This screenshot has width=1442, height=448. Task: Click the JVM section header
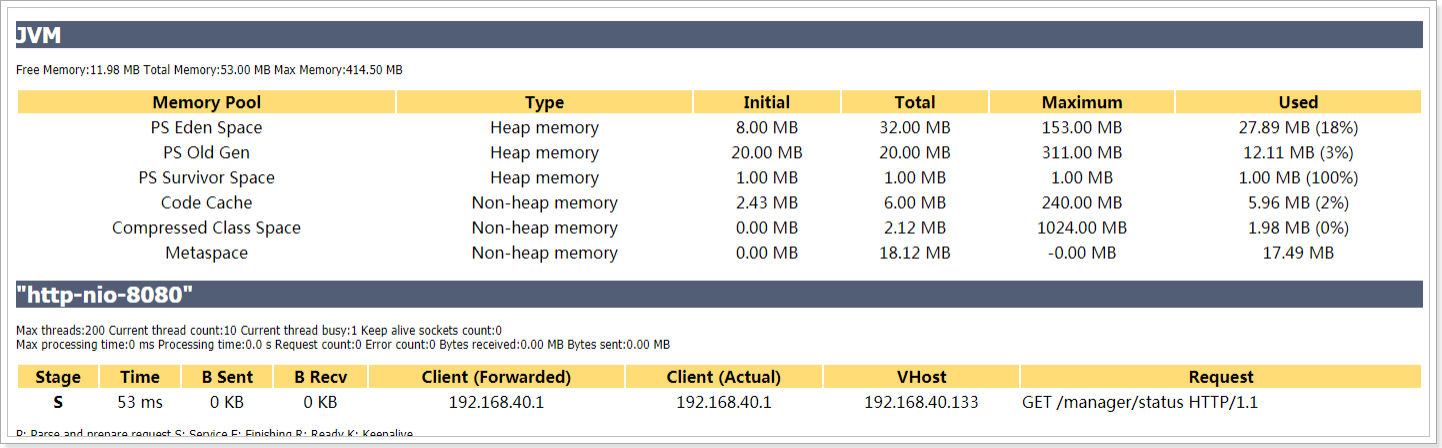[39, 36]
